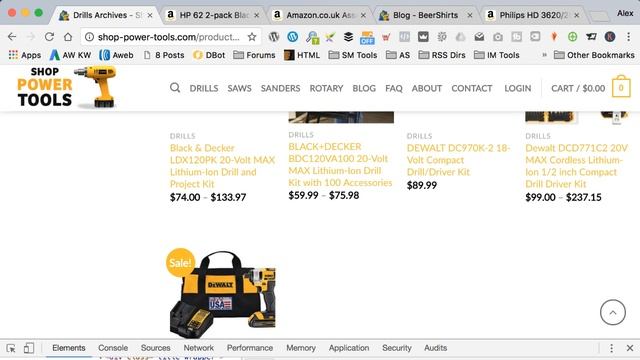Open the magnifier with question mark extension
The height and width of the screenshot is (360, 640).
312,38
